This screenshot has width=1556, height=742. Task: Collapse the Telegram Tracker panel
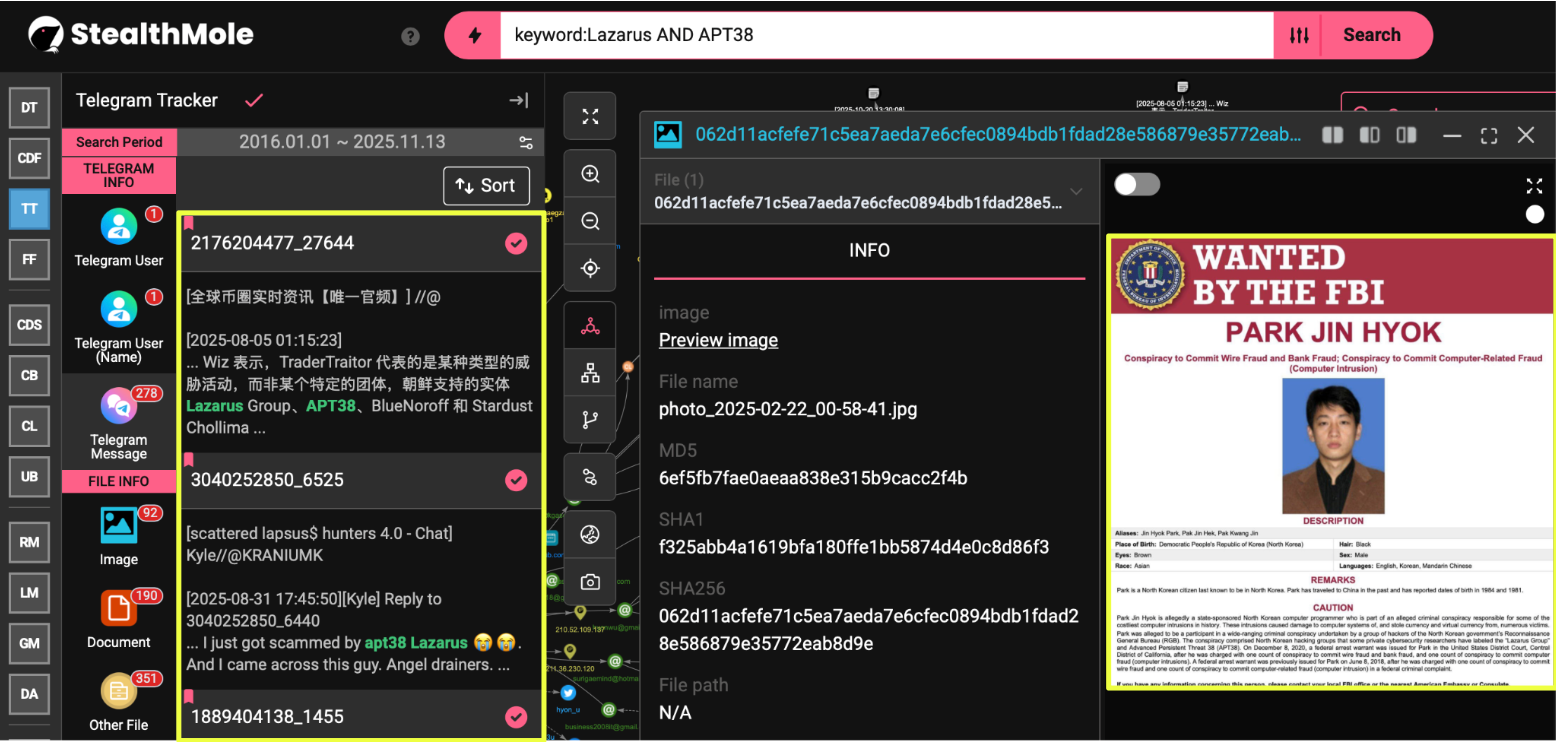coord(518,100)
